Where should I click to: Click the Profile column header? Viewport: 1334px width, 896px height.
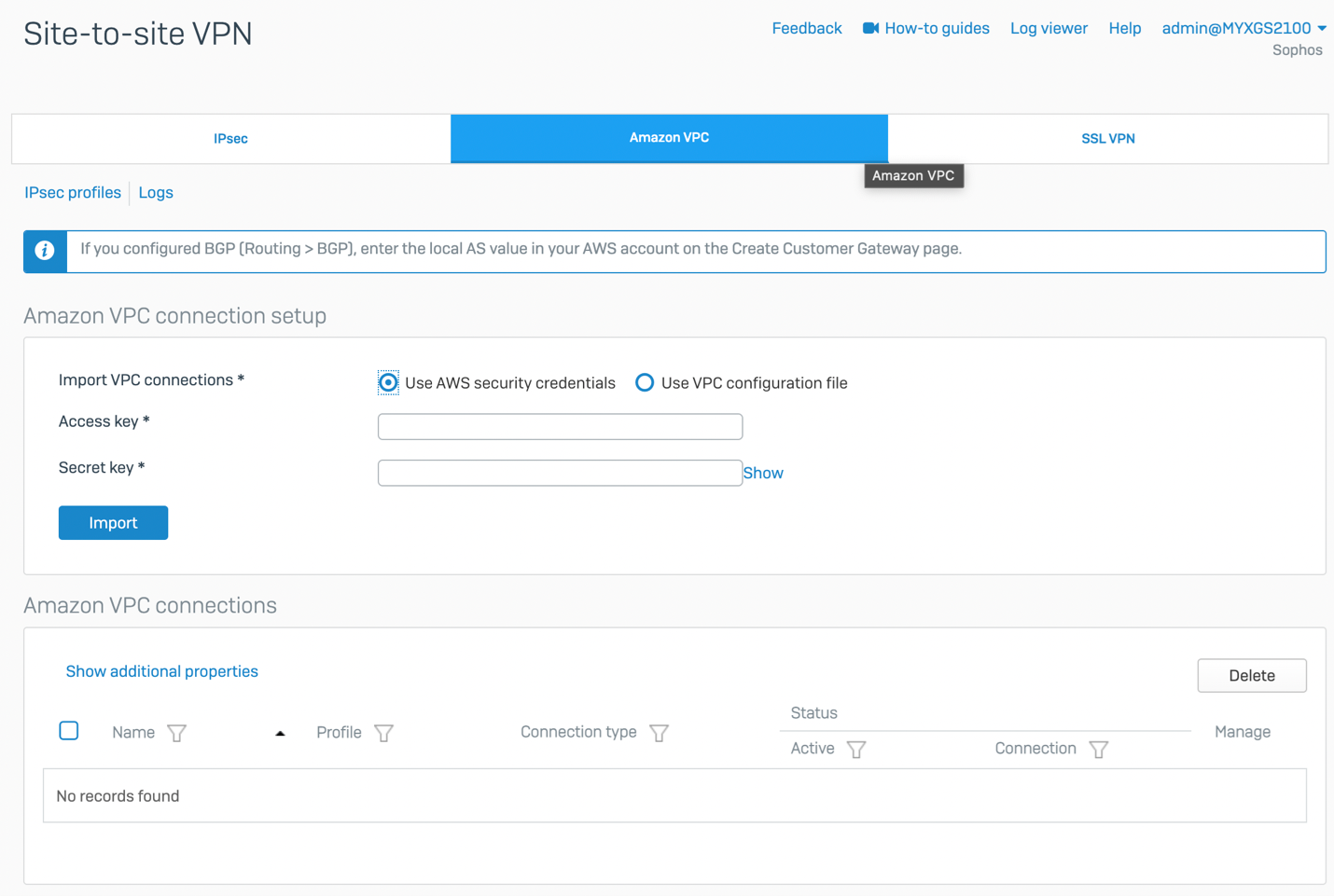[339, 733]
